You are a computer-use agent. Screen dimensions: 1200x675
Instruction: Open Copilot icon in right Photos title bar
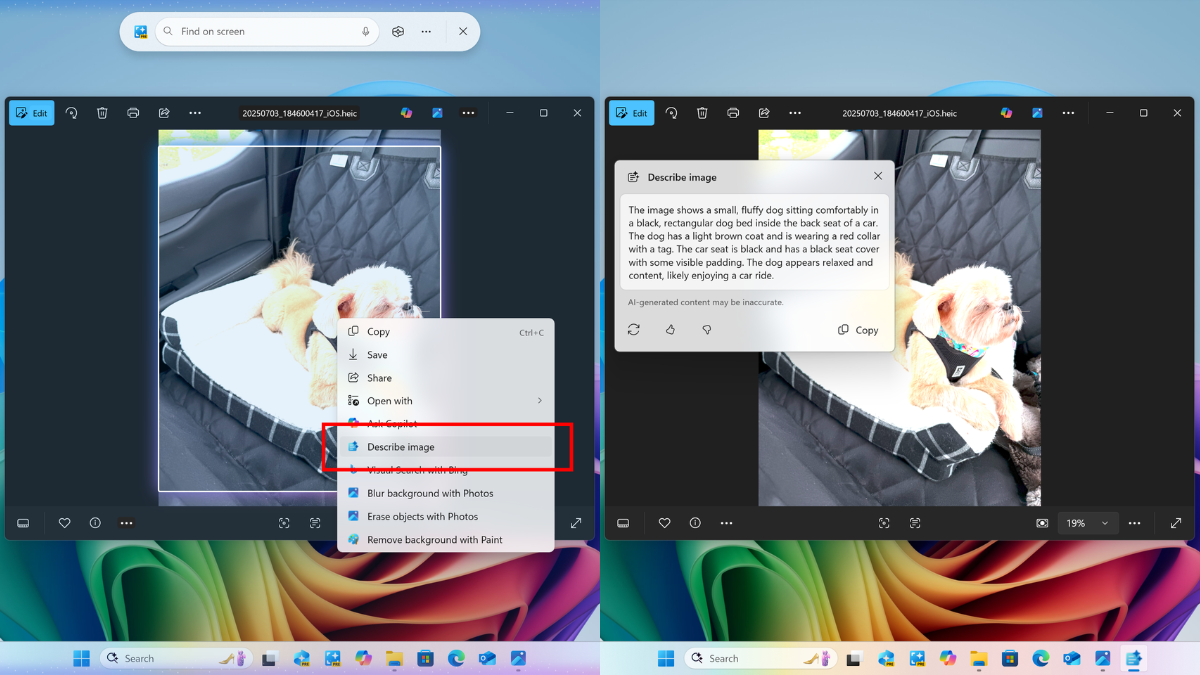(1007, 113)
